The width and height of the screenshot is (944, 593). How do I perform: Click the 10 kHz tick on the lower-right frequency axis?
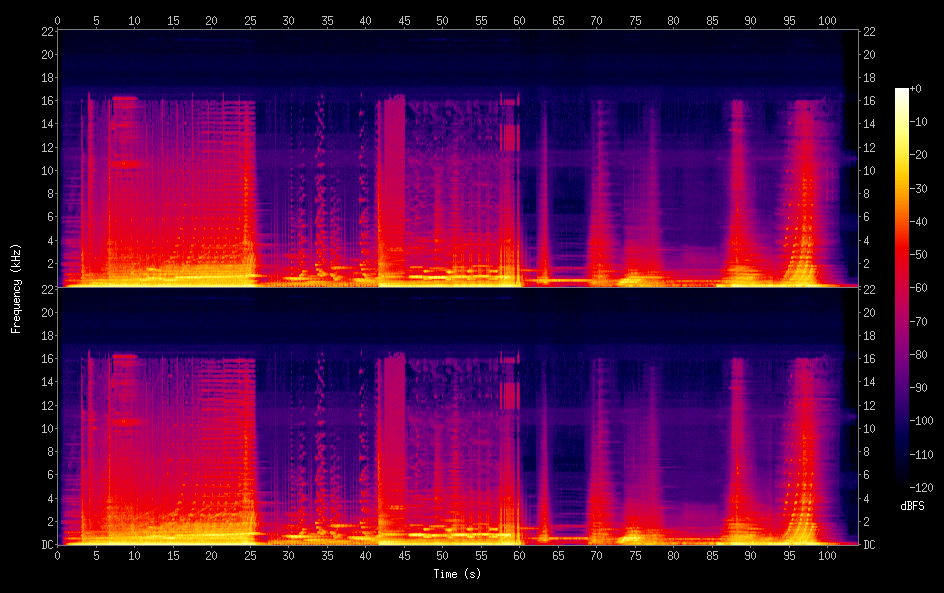(x=868, y=428)
